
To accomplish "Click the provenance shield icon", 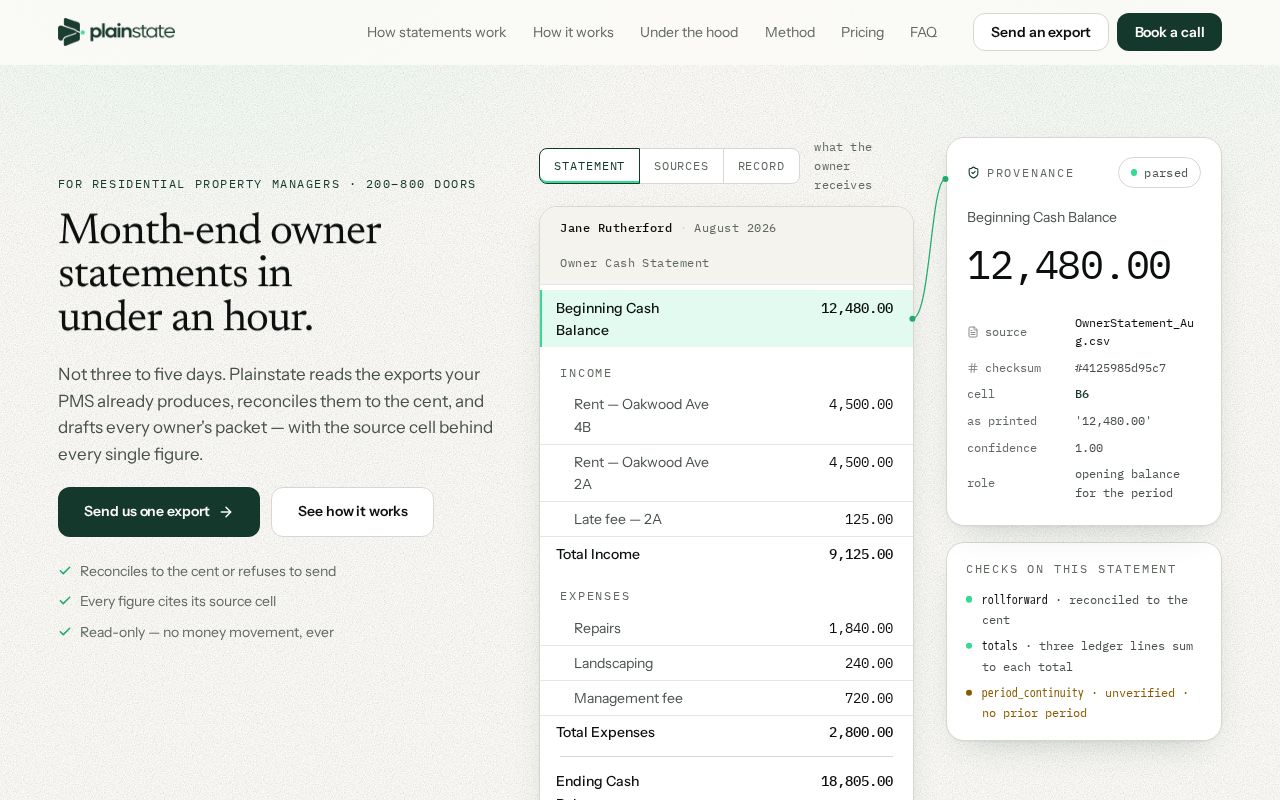I will (x=973, y=173).
